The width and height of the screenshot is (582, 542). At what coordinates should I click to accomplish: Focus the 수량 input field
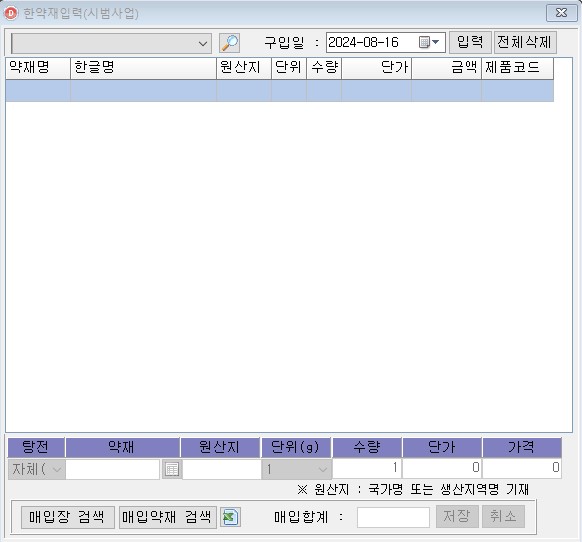[367, 468]
